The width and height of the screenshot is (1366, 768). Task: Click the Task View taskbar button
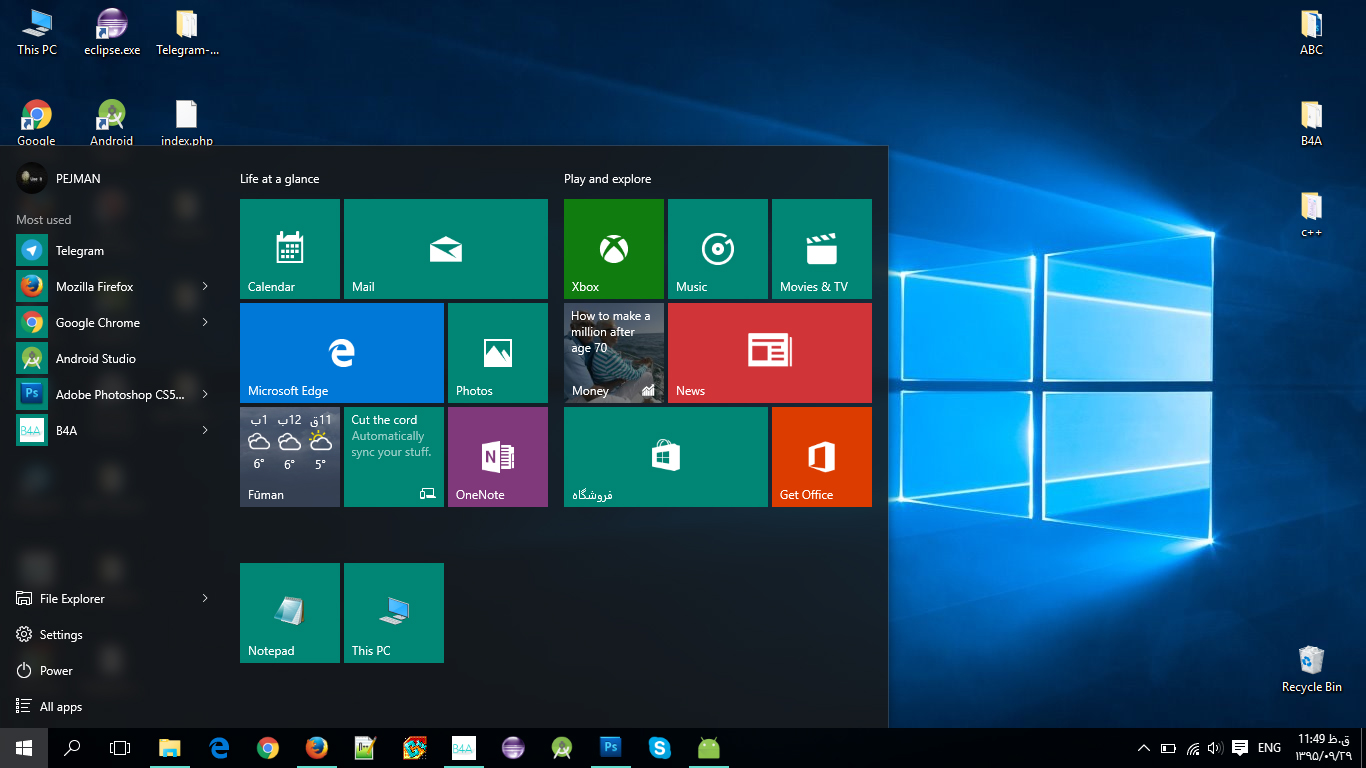pos(120,747)
